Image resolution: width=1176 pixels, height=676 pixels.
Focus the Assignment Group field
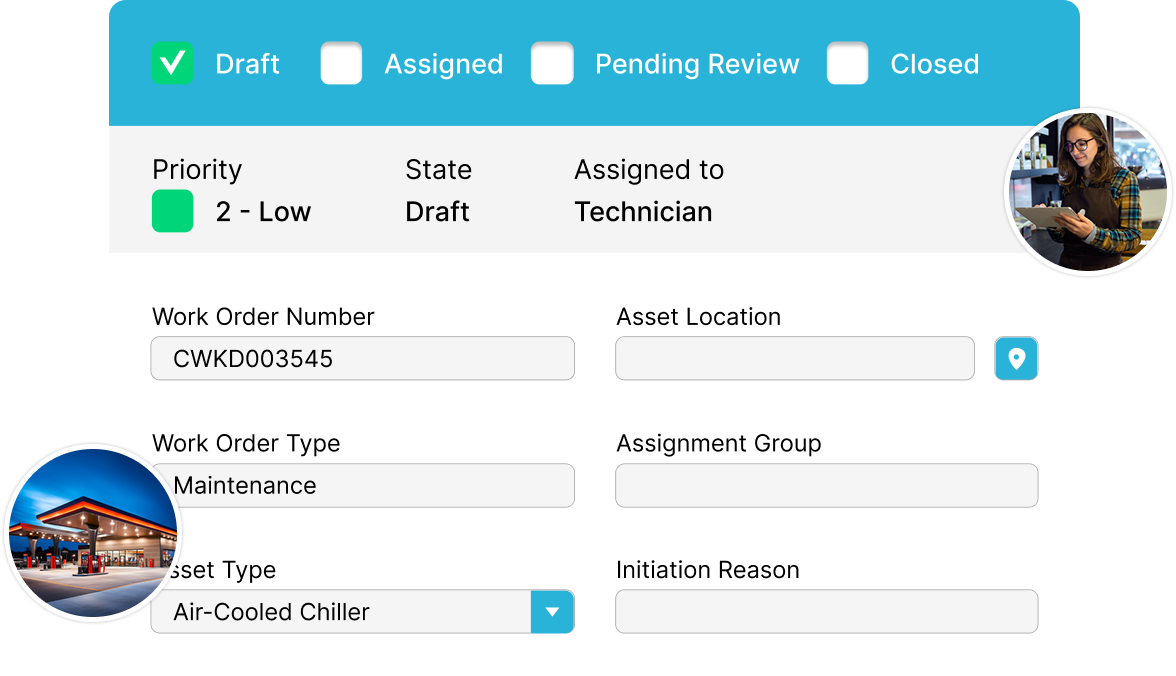coord(826,486)
